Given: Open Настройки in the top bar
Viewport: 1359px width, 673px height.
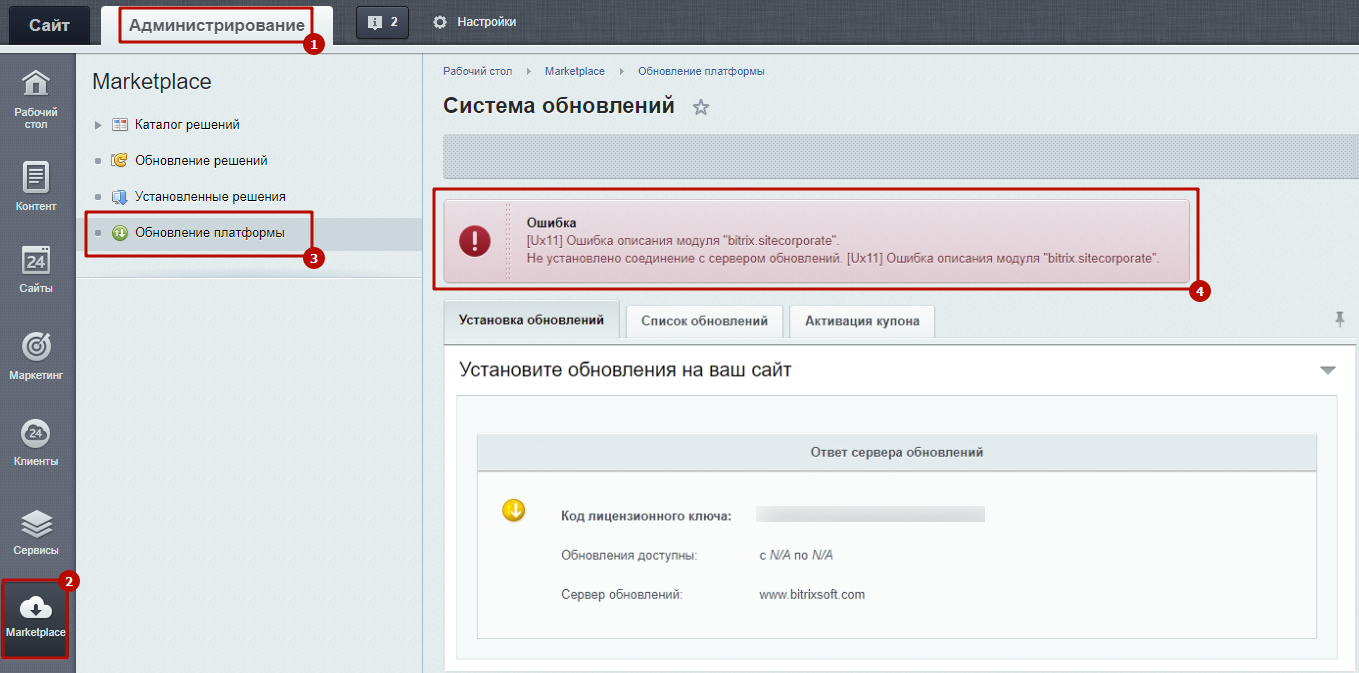Looking at the screenshot, I should pyautogui.click(x=475, y=22).
